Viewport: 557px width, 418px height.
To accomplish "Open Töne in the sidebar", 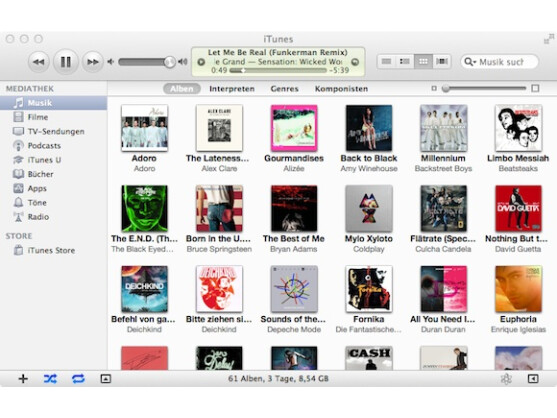I will click(x=53, y=202).
